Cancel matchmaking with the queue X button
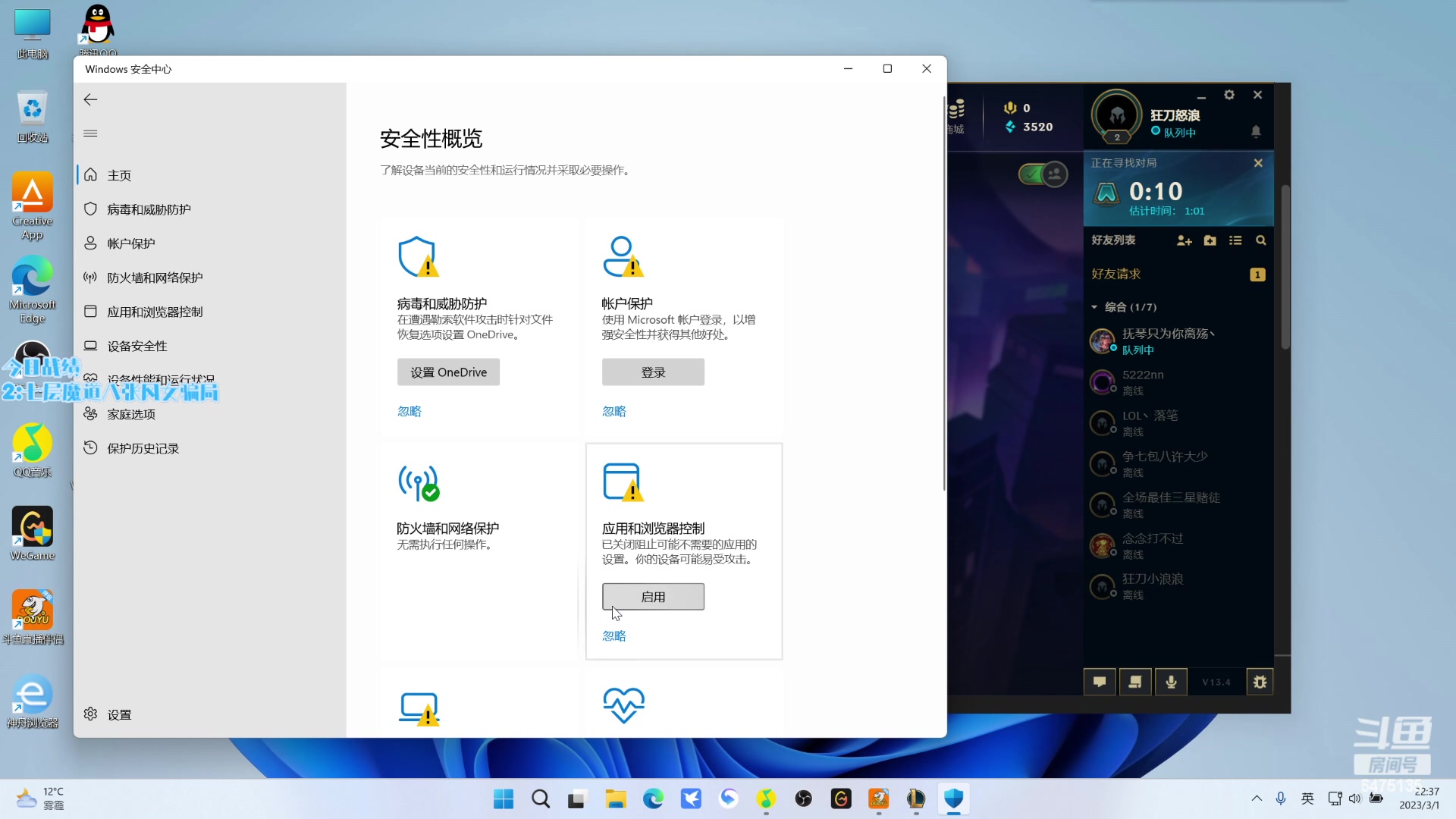1456x819 pixels. coord(1258,163)
